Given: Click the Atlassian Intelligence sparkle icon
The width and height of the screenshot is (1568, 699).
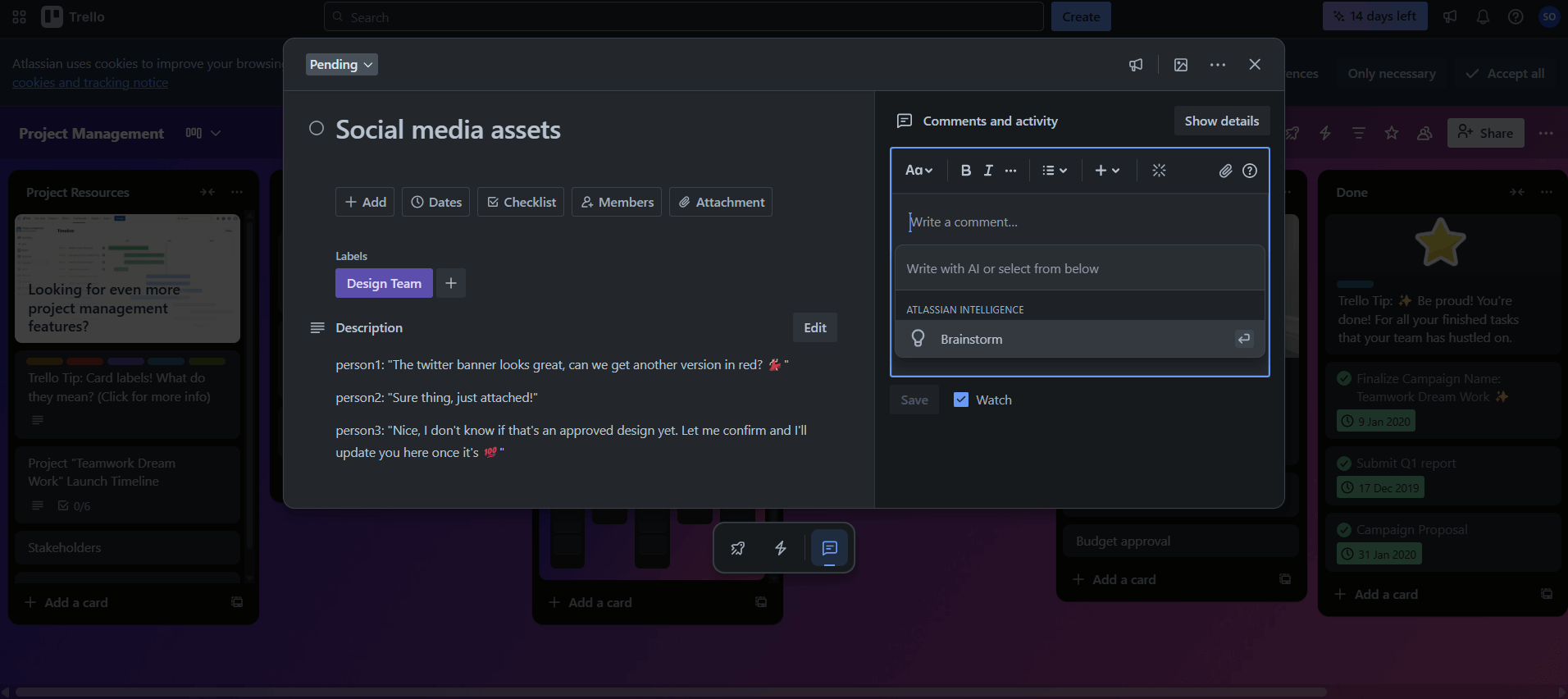Looking at the screenshot, I should point(1159,171).
